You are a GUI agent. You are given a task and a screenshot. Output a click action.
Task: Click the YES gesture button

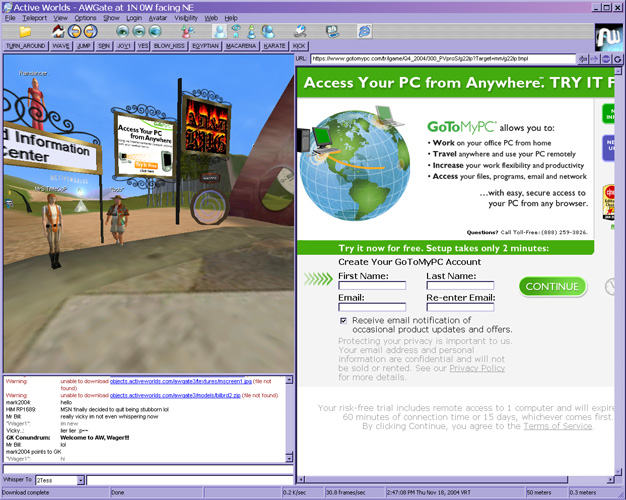tap(143, 46)
